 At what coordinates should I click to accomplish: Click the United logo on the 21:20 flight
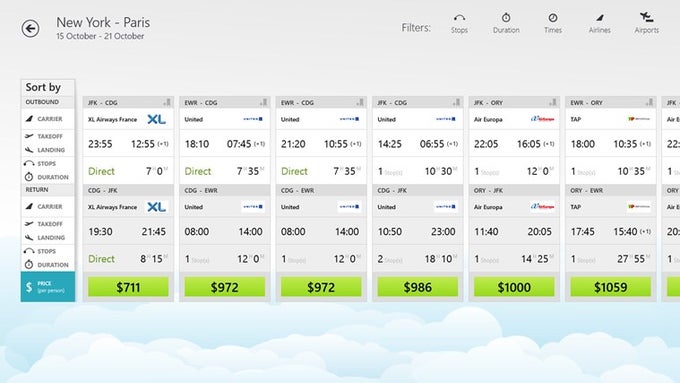point(349,119)
